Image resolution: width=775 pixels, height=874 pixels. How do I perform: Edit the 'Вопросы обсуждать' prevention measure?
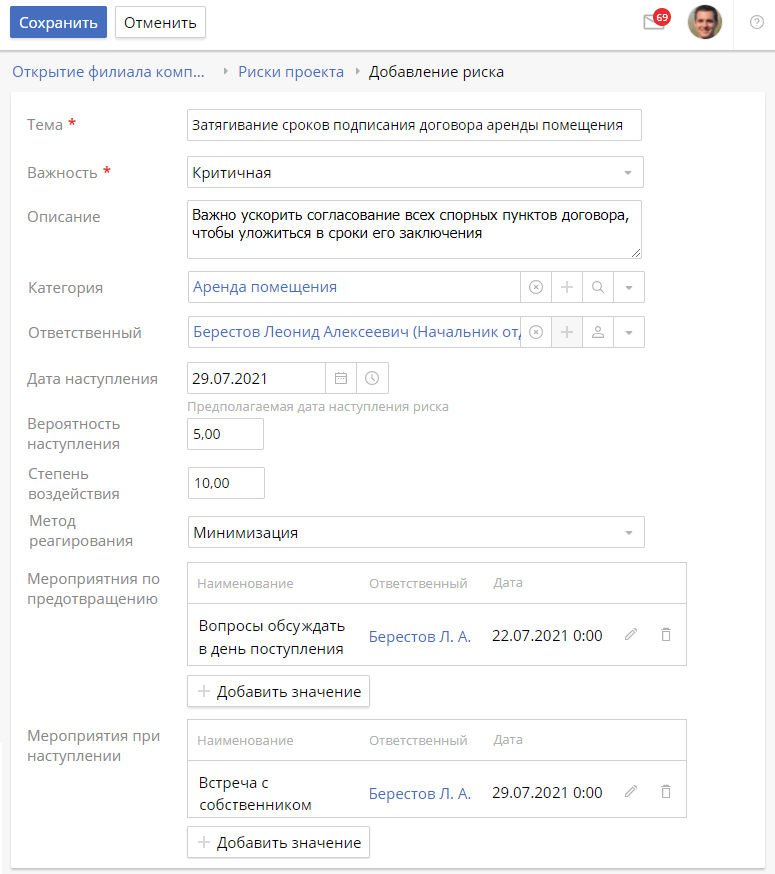click(x=630, y=635)
